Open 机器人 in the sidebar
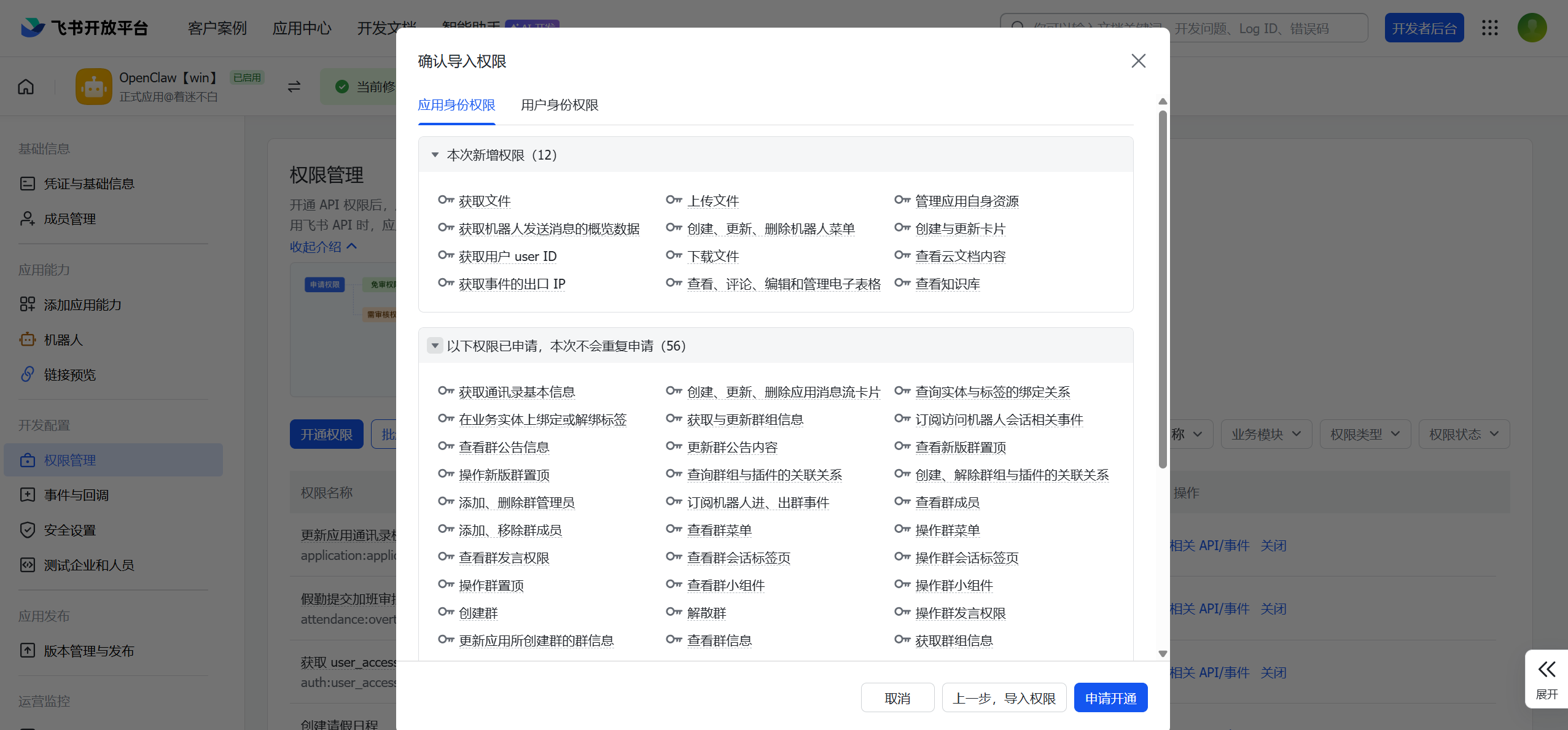The width and height of the screenshot is (1568, 730). click(x=63, y=340)
